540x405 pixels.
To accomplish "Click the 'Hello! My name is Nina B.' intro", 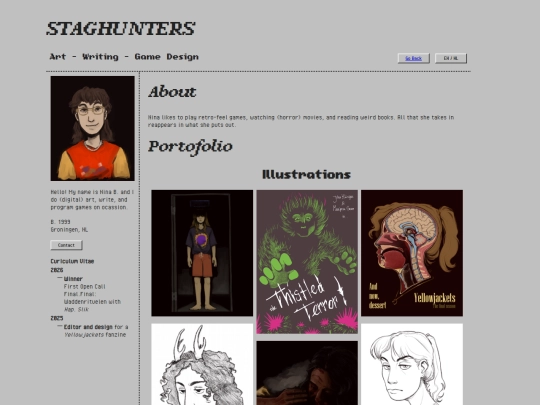I will [x=92, y=199].
